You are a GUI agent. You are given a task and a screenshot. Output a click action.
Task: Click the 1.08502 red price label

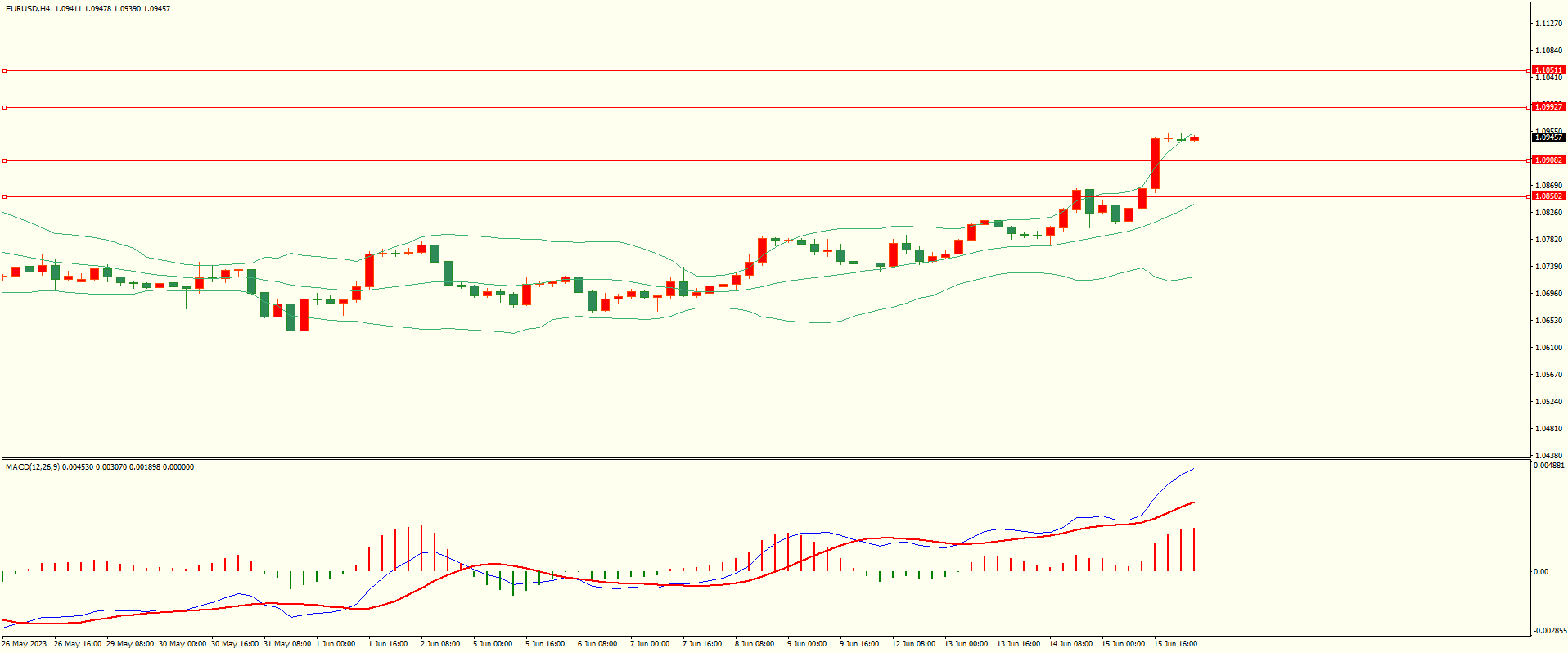point(1548,196)
